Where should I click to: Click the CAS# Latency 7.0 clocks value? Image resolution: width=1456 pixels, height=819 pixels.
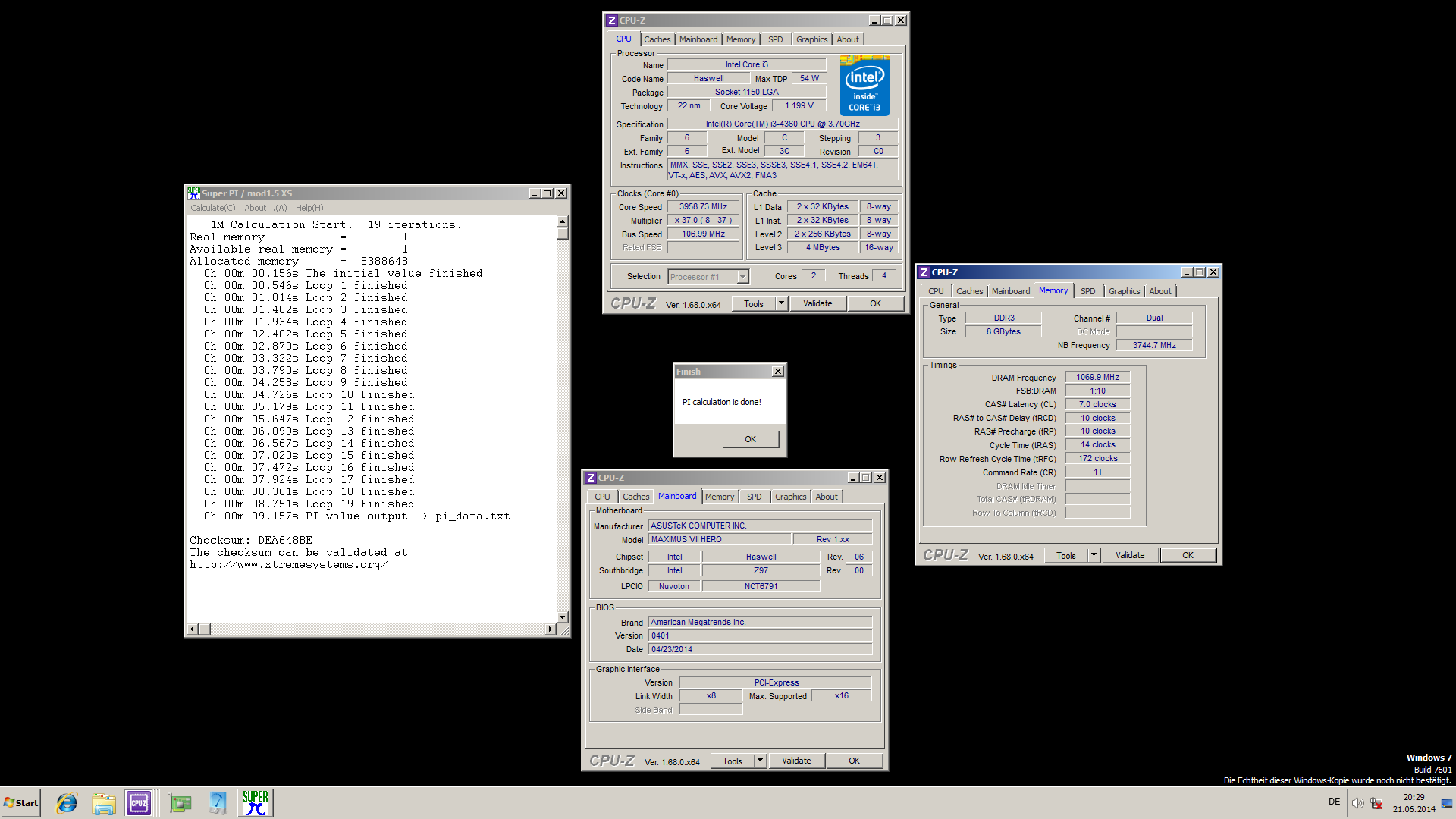pos(1097,404)
